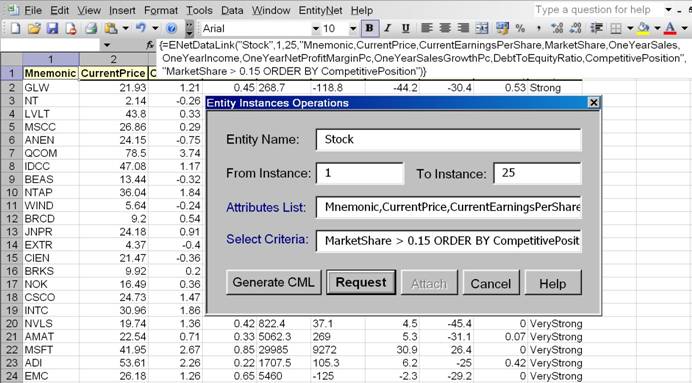Click the Open folder toolbar icon
This screenshot has width=692, height=383.
34,29
